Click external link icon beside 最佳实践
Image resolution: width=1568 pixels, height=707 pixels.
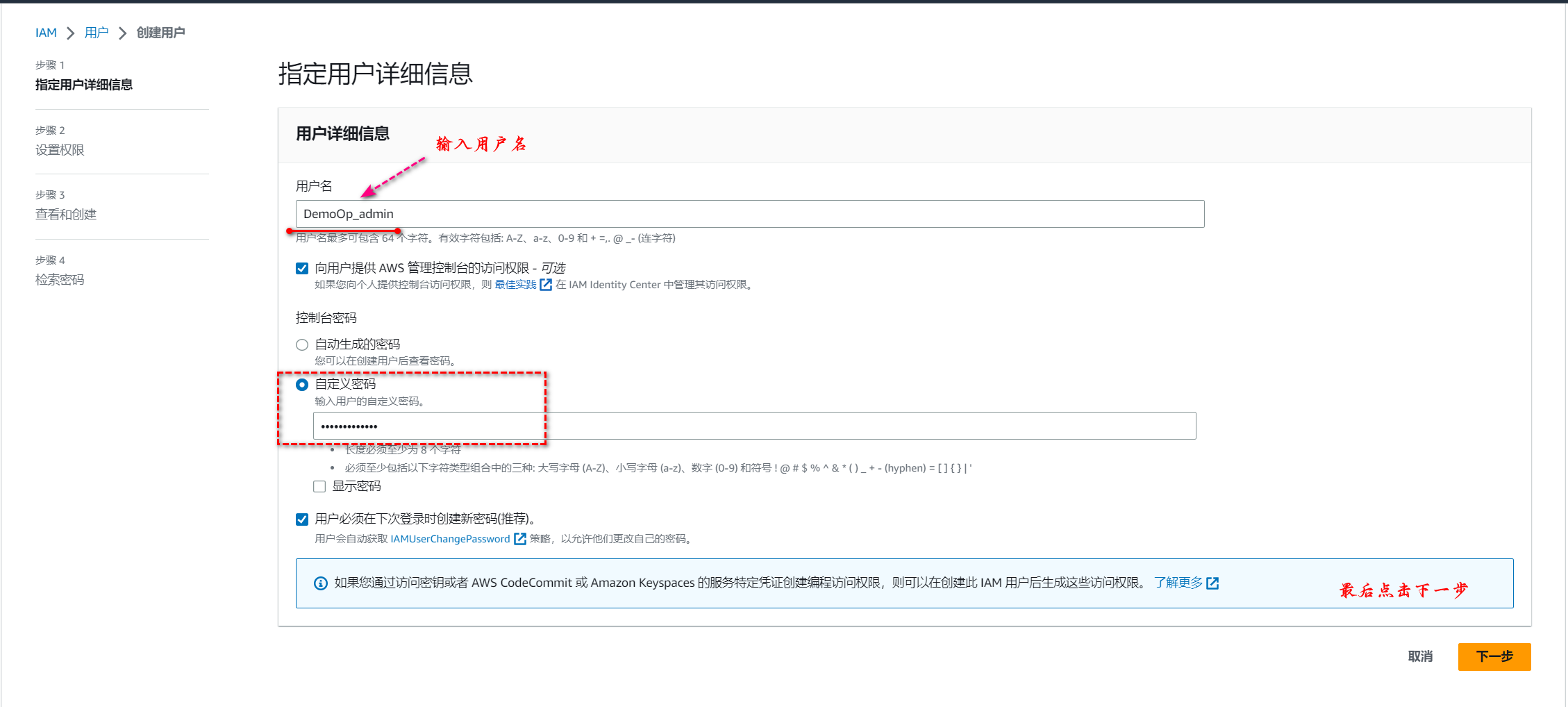pyautogui.click(x=546, y=285)
